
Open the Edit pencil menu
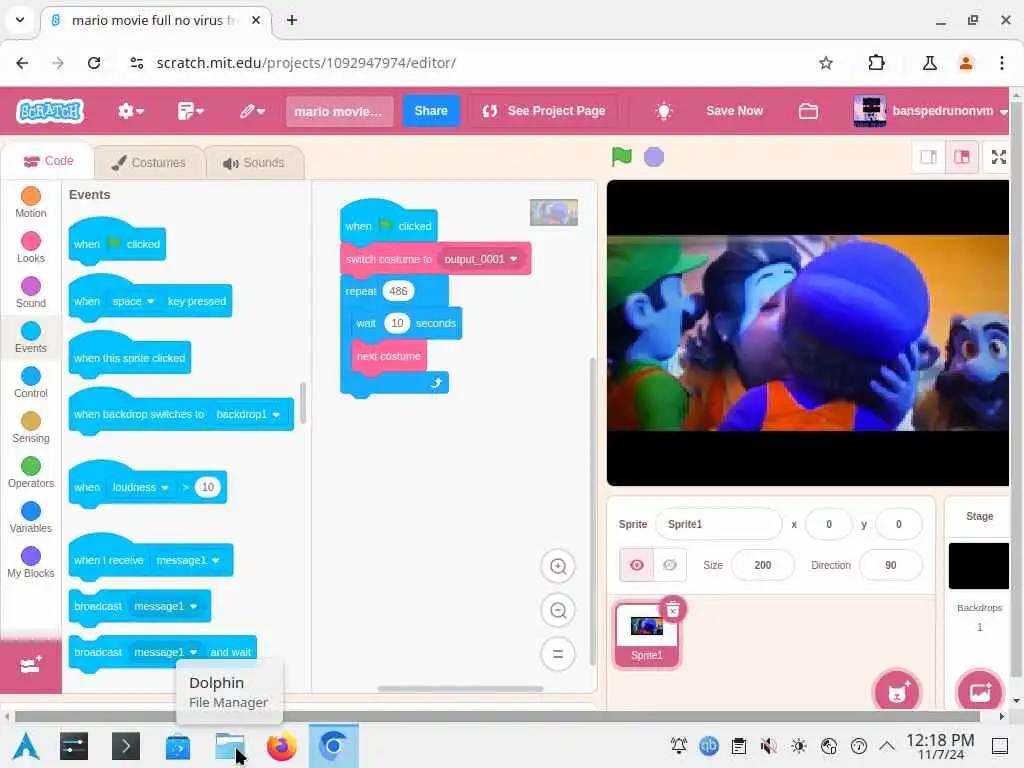point(251,111)
